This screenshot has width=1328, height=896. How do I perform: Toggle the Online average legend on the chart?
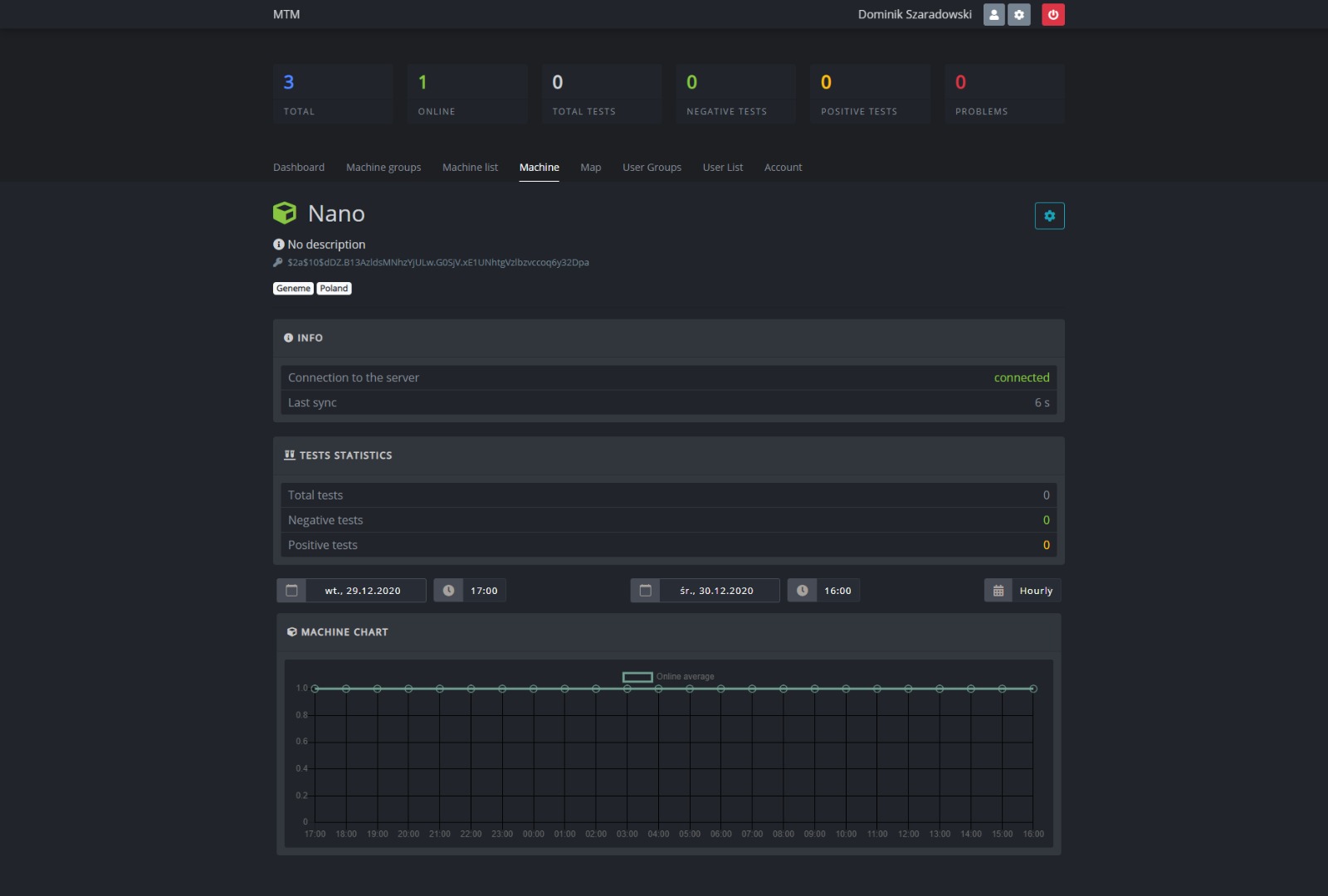click(637, 676)
